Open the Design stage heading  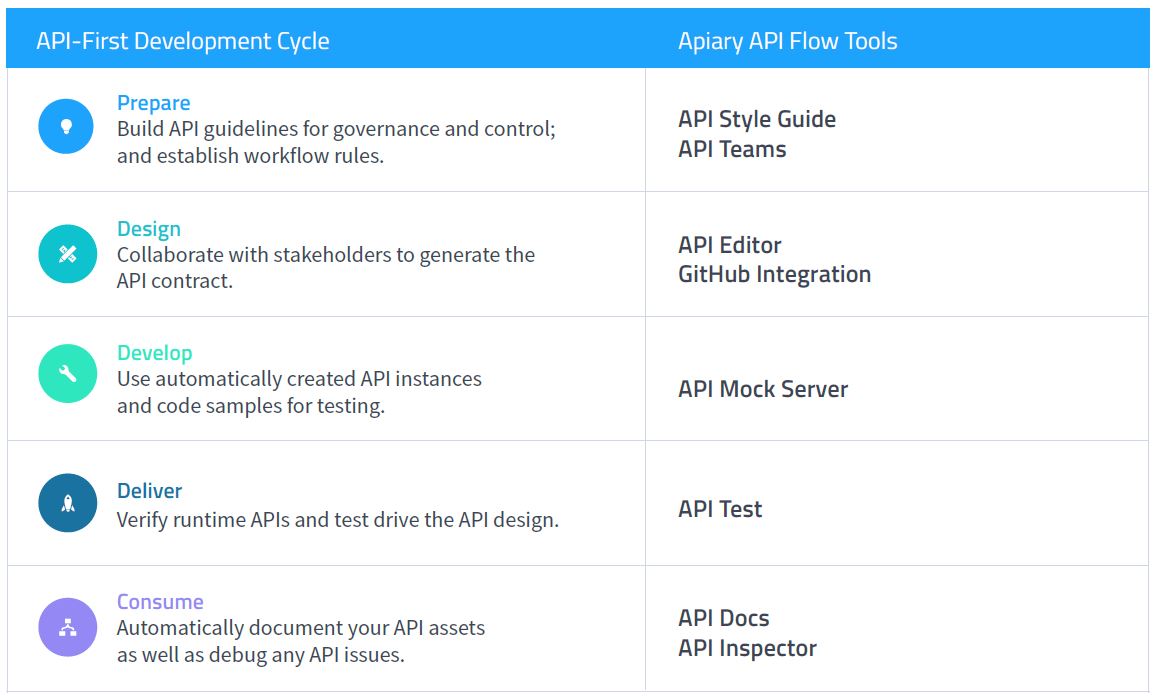tap(149, 229)
